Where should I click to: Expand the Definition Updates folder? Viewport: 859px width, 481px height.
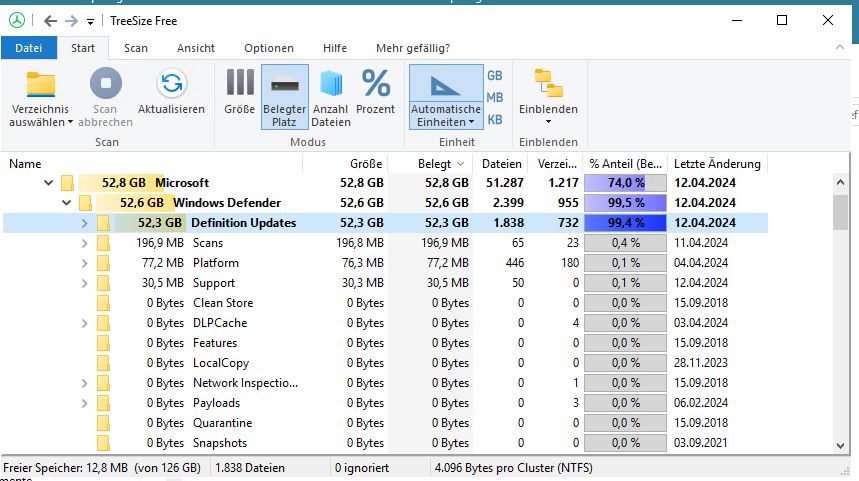coord(84,223)
